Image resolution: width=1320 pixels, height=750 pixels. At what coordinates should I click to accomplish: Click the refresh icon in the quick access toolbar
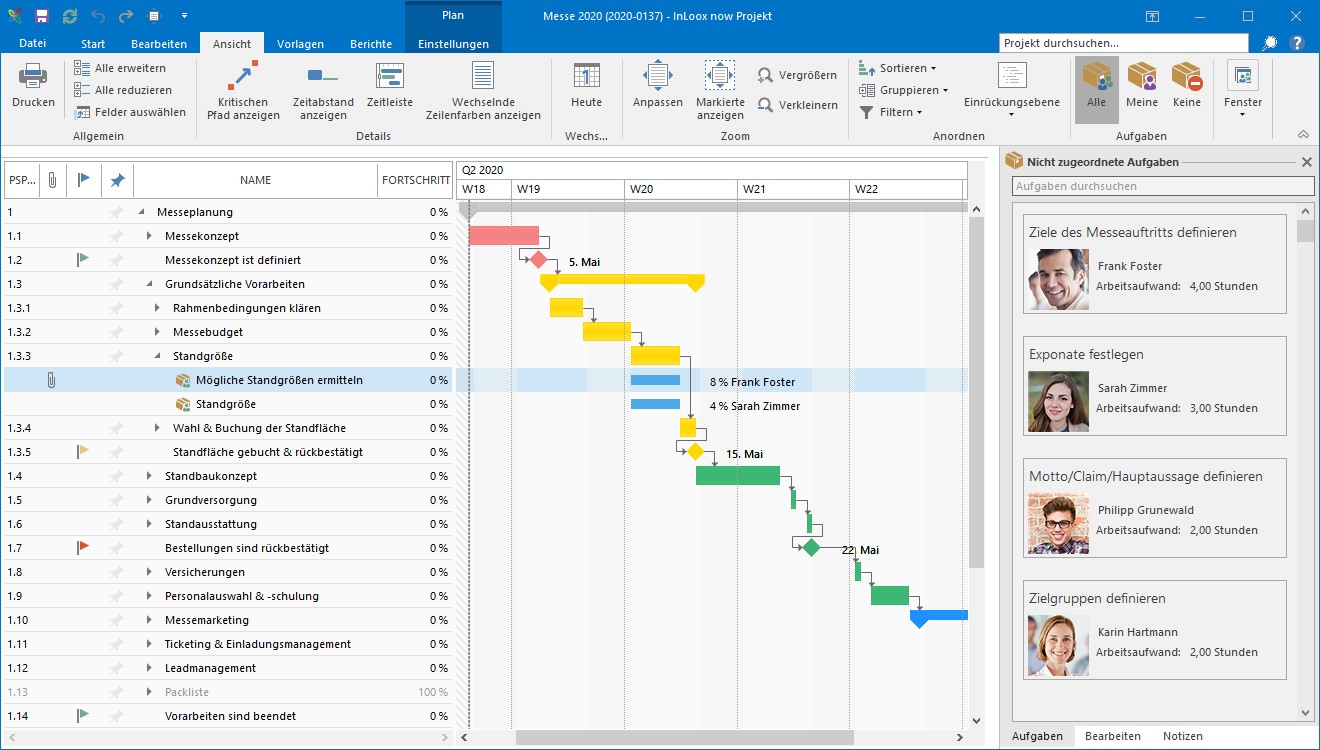70,16
